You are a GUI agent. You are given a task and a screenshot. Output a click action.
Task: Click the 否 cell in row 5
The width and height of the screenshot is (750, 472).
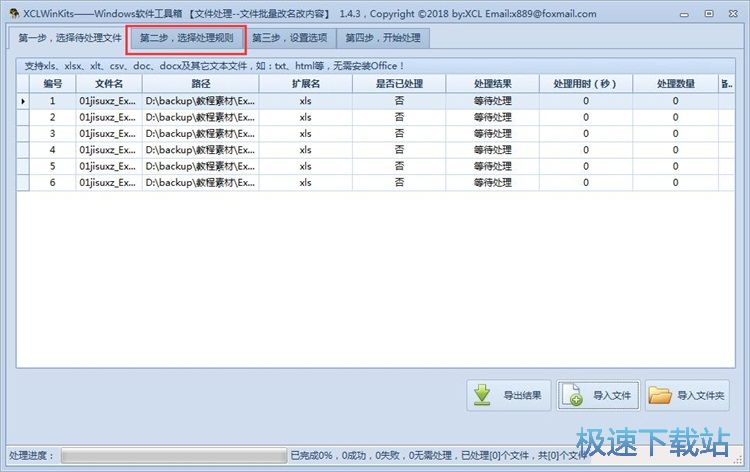[399, 166]
